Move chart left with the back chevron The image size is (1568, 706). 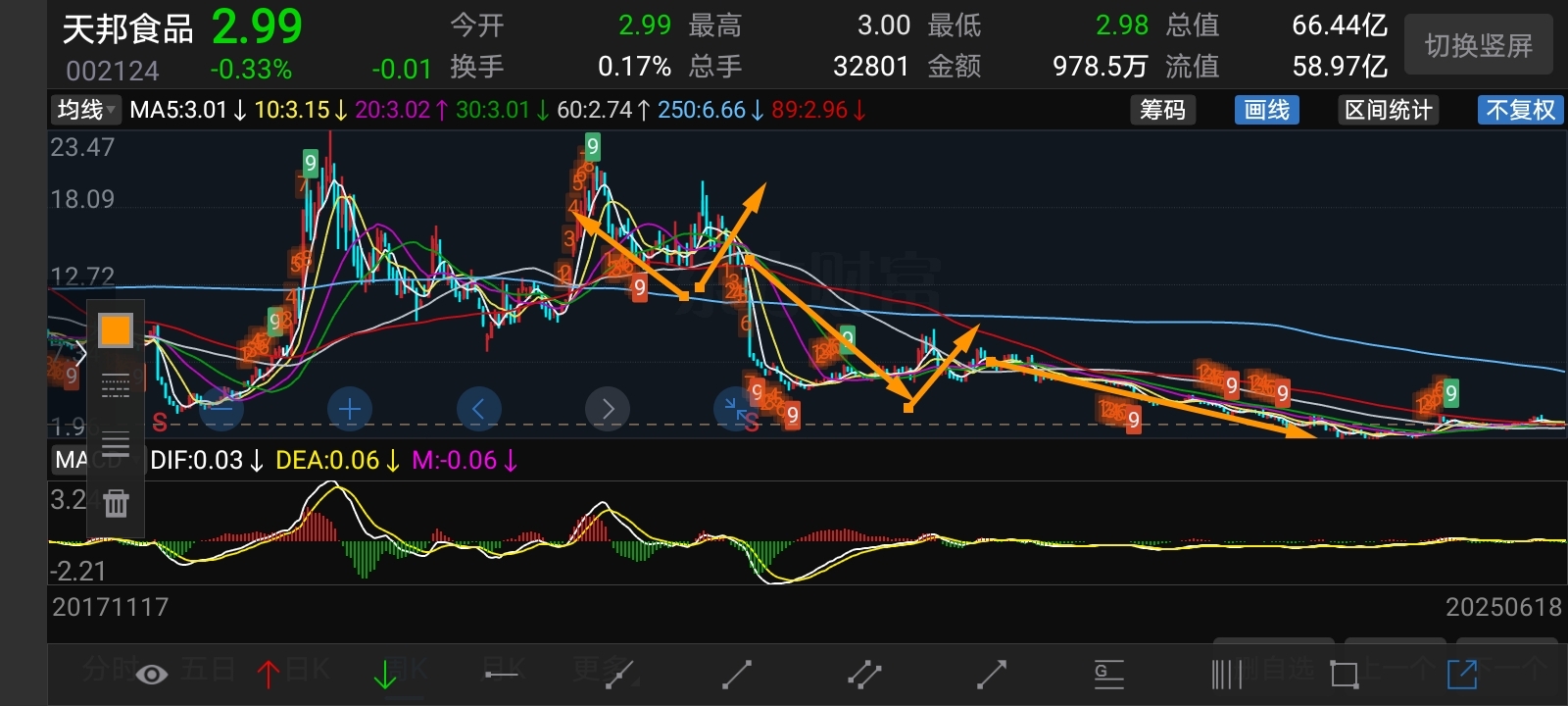pyautogui.click(x=479, y=409)
